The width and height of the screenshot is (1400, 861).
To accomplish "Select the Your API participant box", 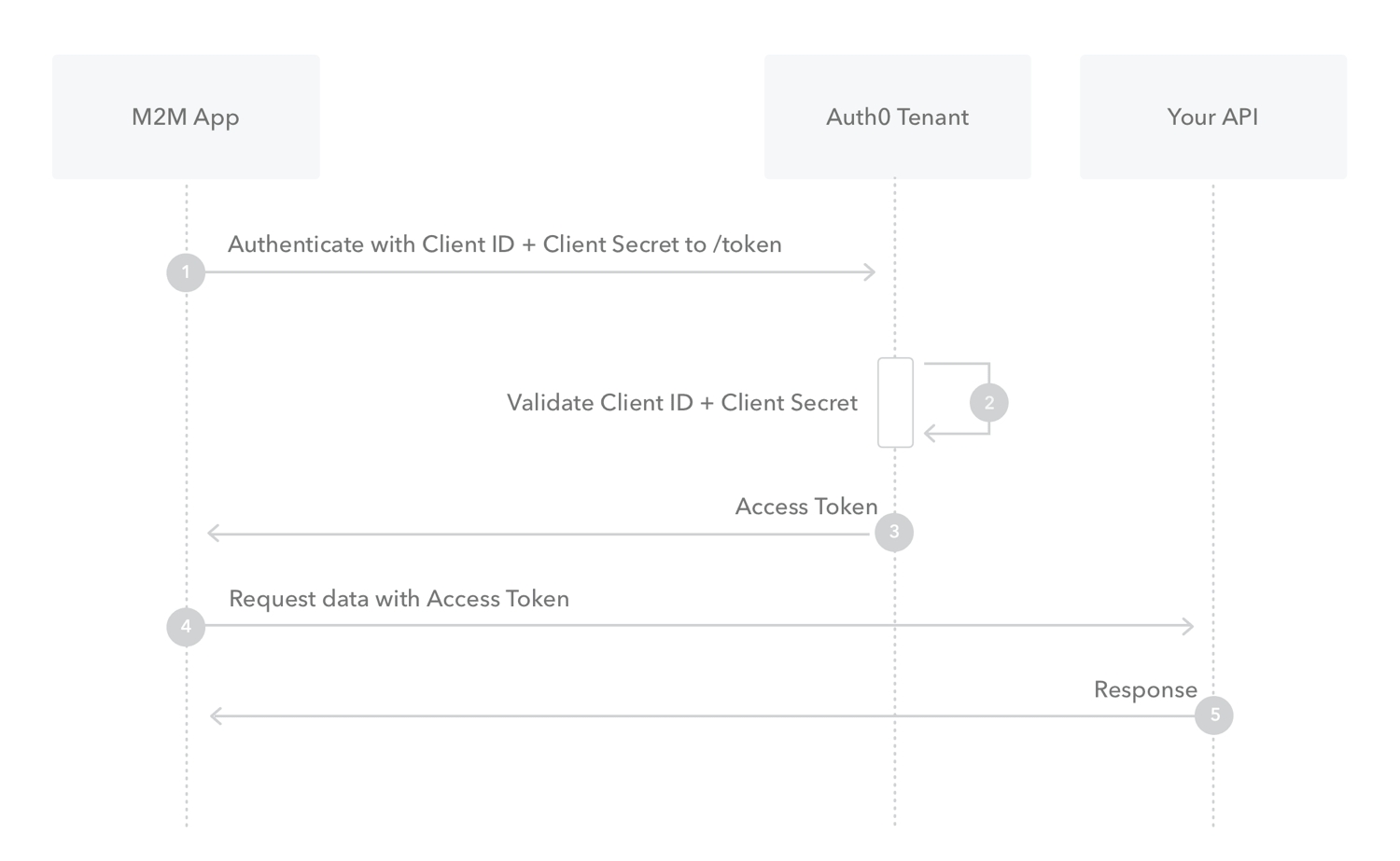I will click(1212, 117).
